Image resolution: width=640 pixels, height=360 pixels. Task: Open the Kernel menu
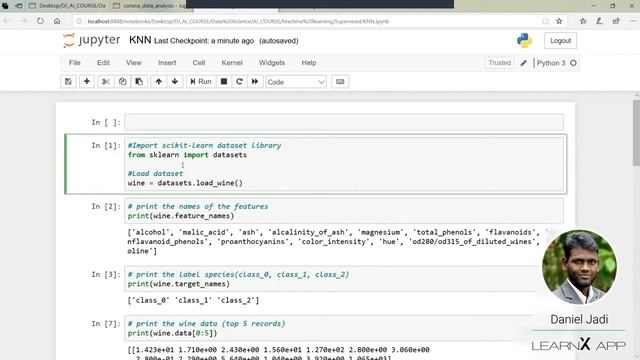coord(232,63)
